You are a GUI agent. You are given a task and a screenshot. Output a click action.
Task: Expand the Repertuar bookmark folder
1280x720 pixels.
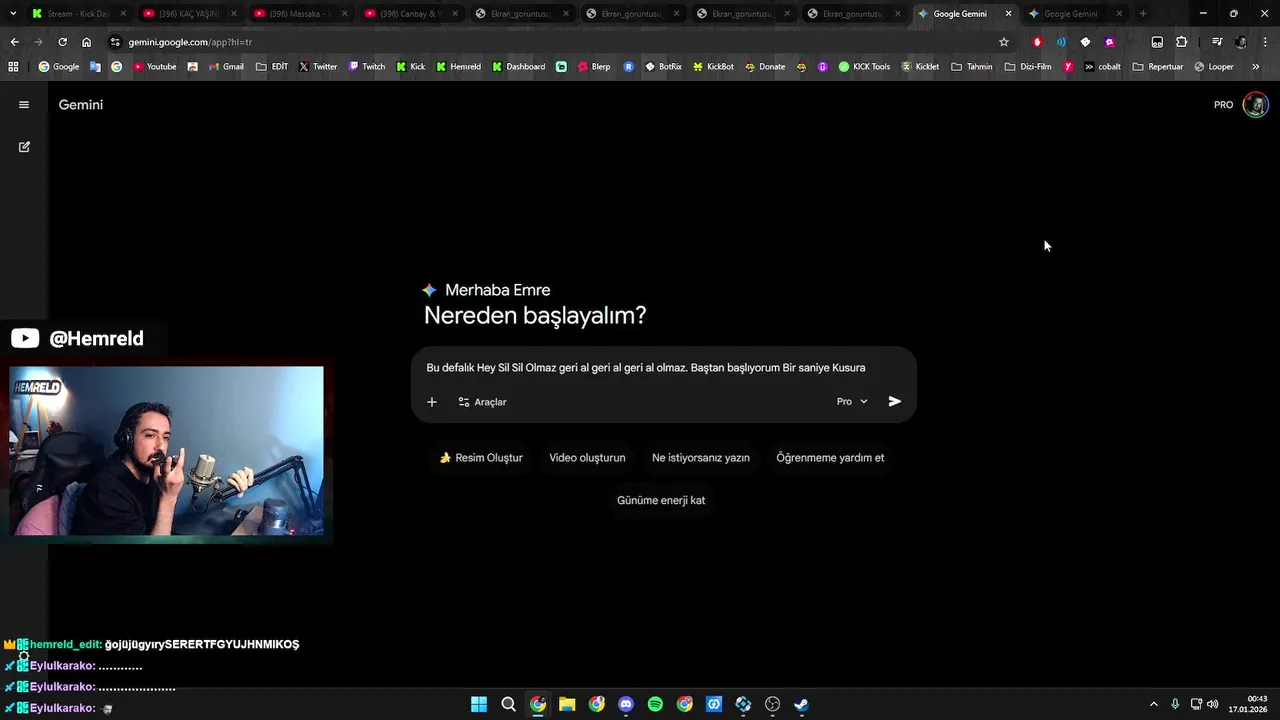point(1158,67)
